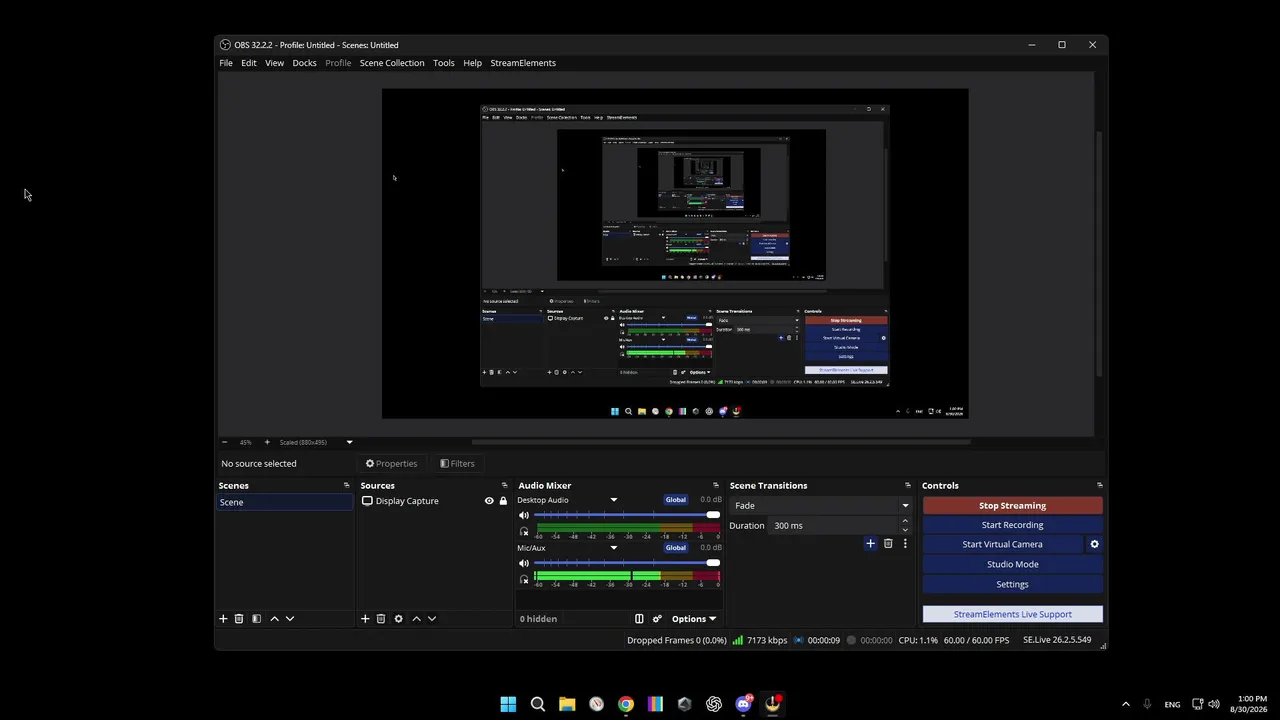Image resolution: width=1280 pixels, height=720 pixels.
Task: Remove selected scene using trash icon
Action: click(x=239, y=619)
